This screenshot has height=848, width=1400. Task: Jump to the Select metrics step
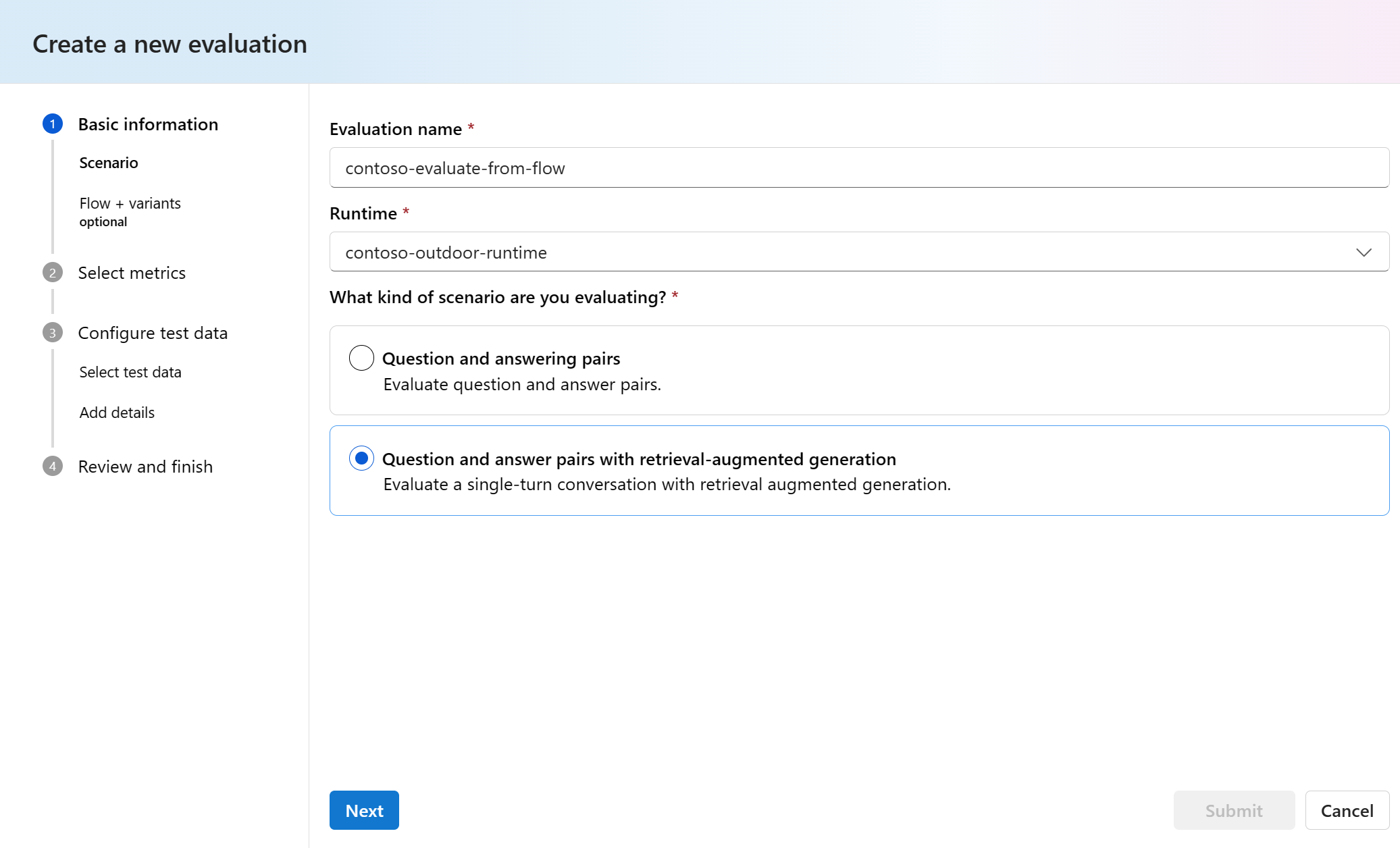click(x=132, y=273)
